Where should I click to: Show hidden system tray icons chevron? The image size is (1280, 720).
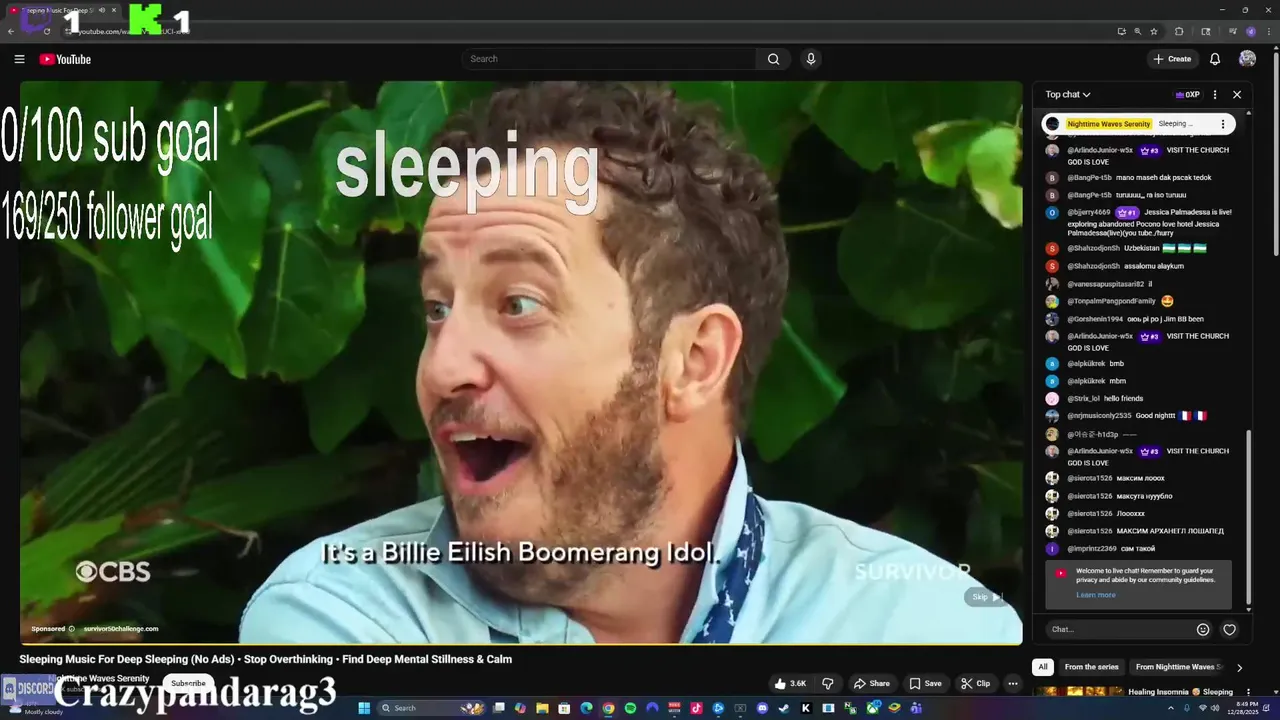pyautogui.click(x=1171, y=708)
